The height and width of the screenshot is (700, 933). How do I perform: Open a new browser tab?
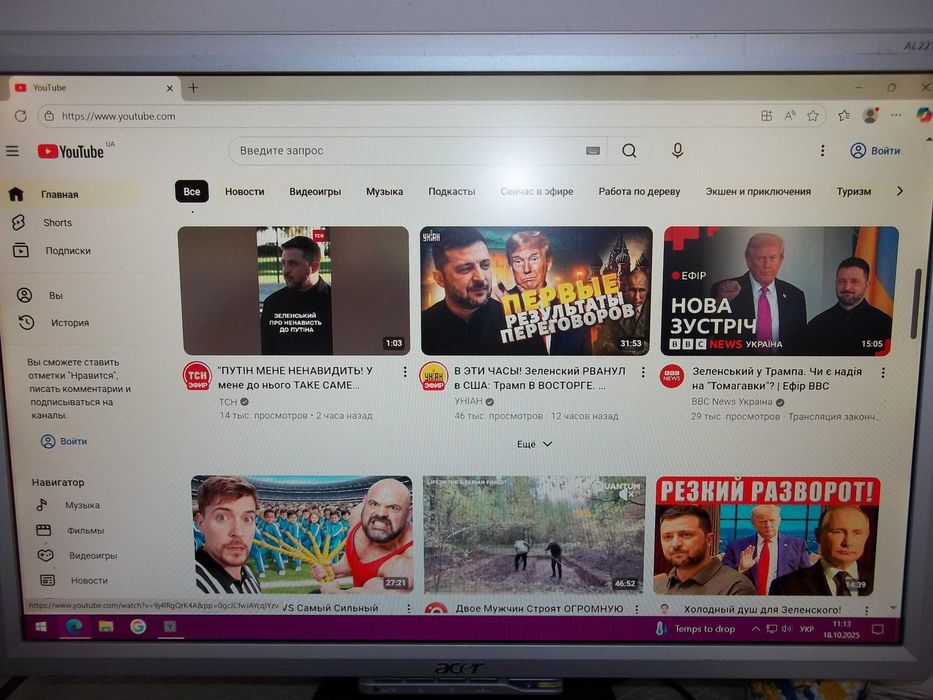(x=193, y=88)
